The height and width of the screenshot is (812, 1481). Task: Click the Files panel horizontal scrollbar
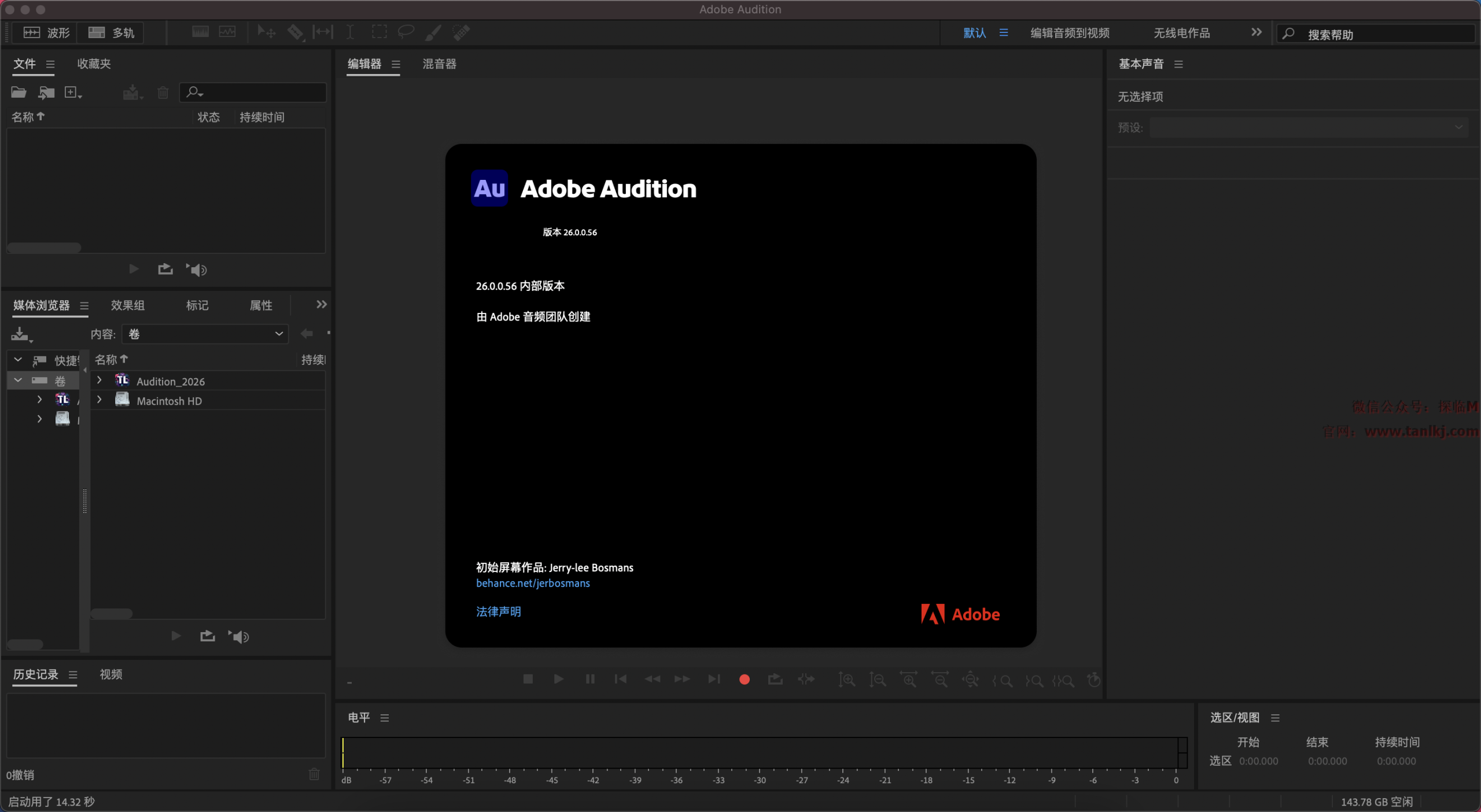point(44,248)
